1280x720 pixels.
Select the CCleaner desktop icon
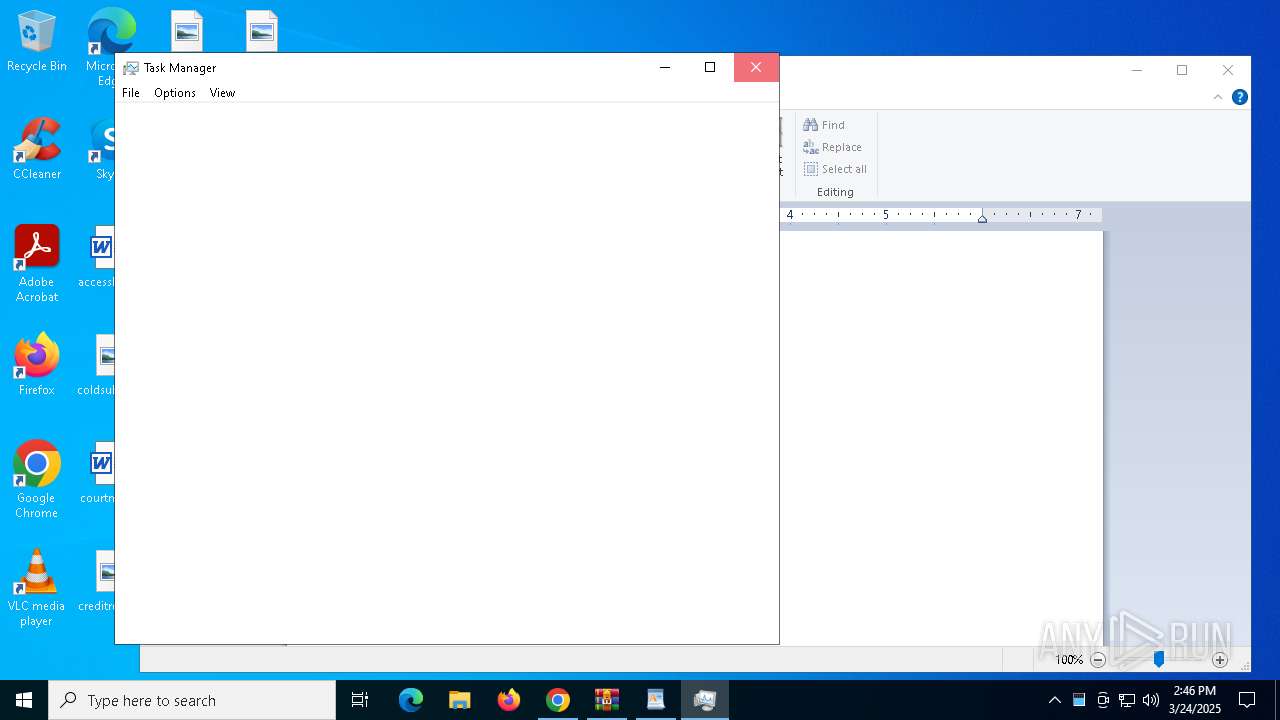point(37,149)
